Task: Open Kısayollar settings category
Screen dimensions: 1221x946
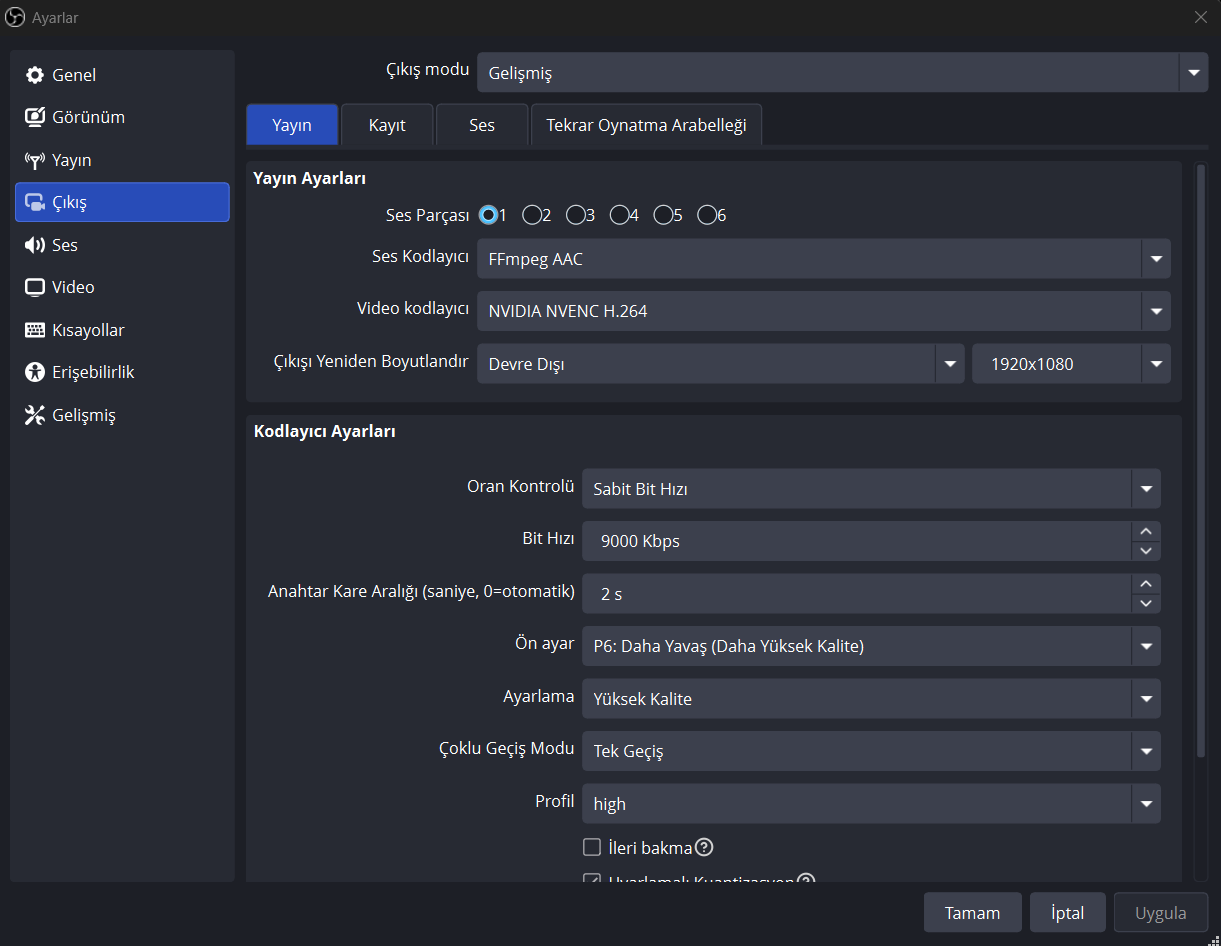Action: (122, 330)
